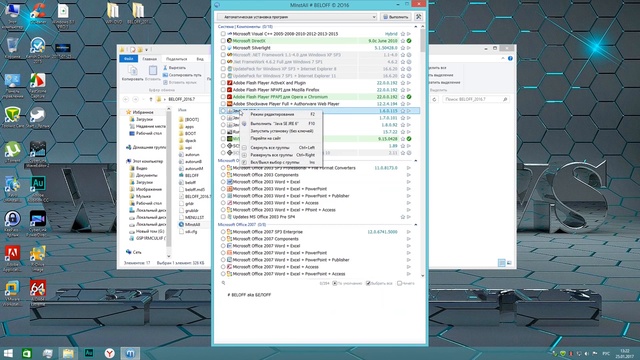Click the star icon for Updates MS Office 2003 Pre SP4
This screenshot has width=640, height=360.
[402, 217]
